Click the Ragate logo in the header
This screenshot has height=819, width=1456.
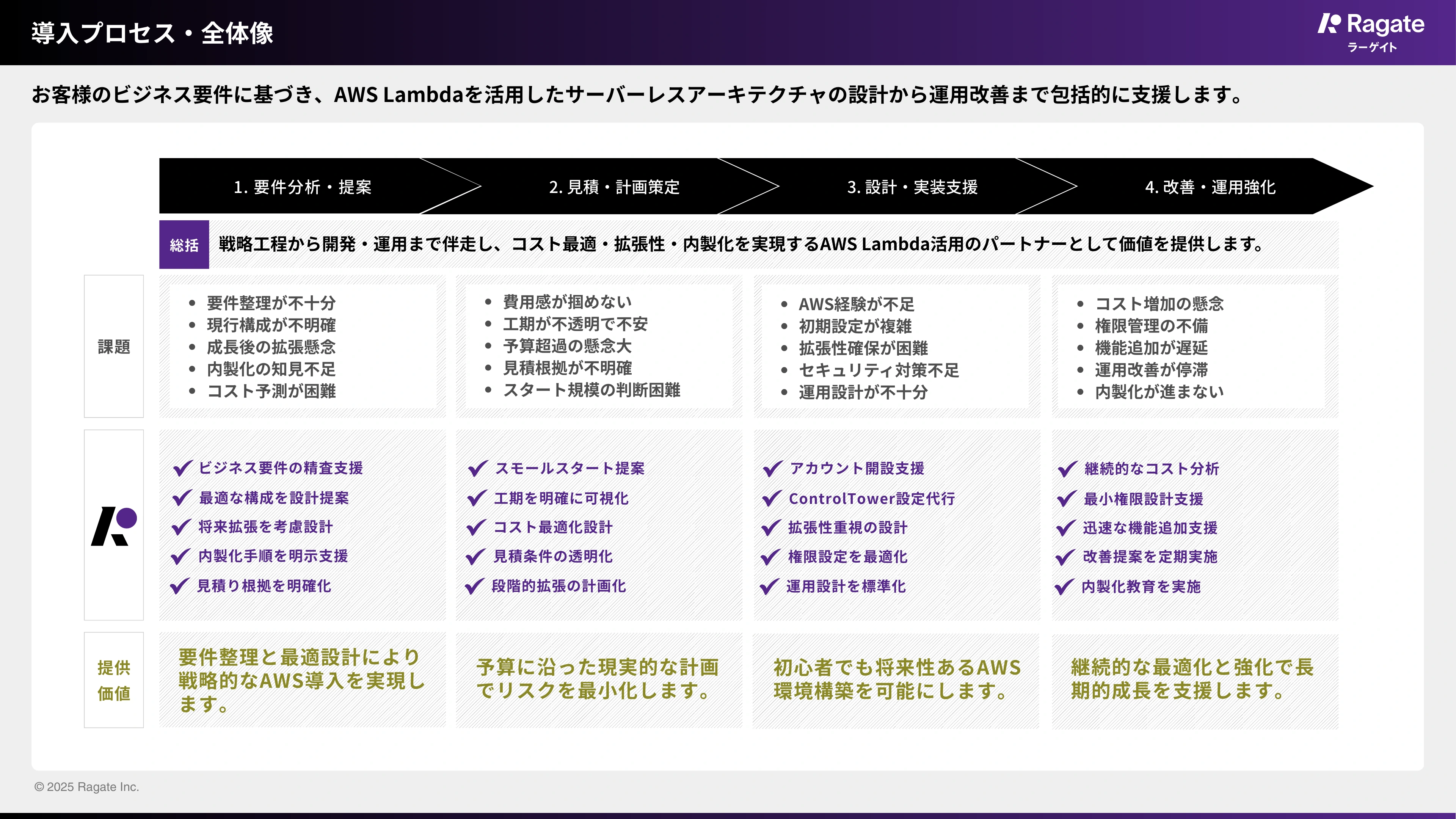coord(1371,33)
